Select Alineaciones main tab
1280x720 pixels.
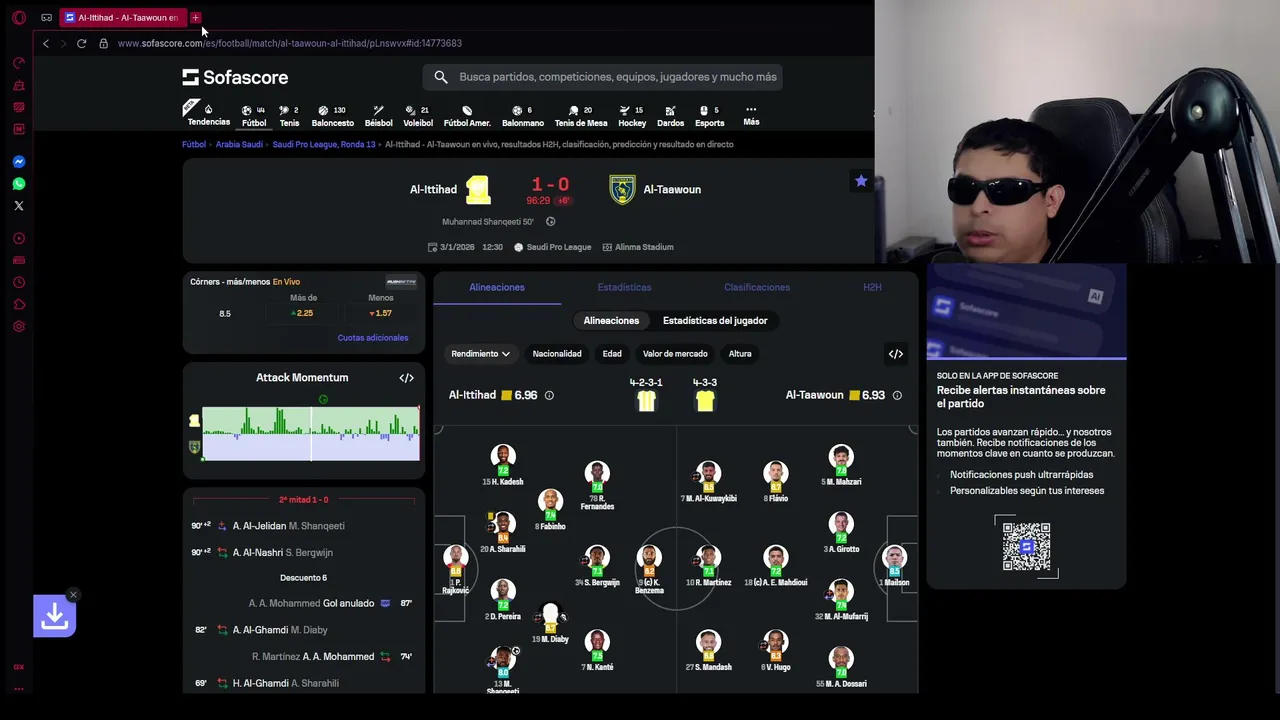click(x=497, y=287)
